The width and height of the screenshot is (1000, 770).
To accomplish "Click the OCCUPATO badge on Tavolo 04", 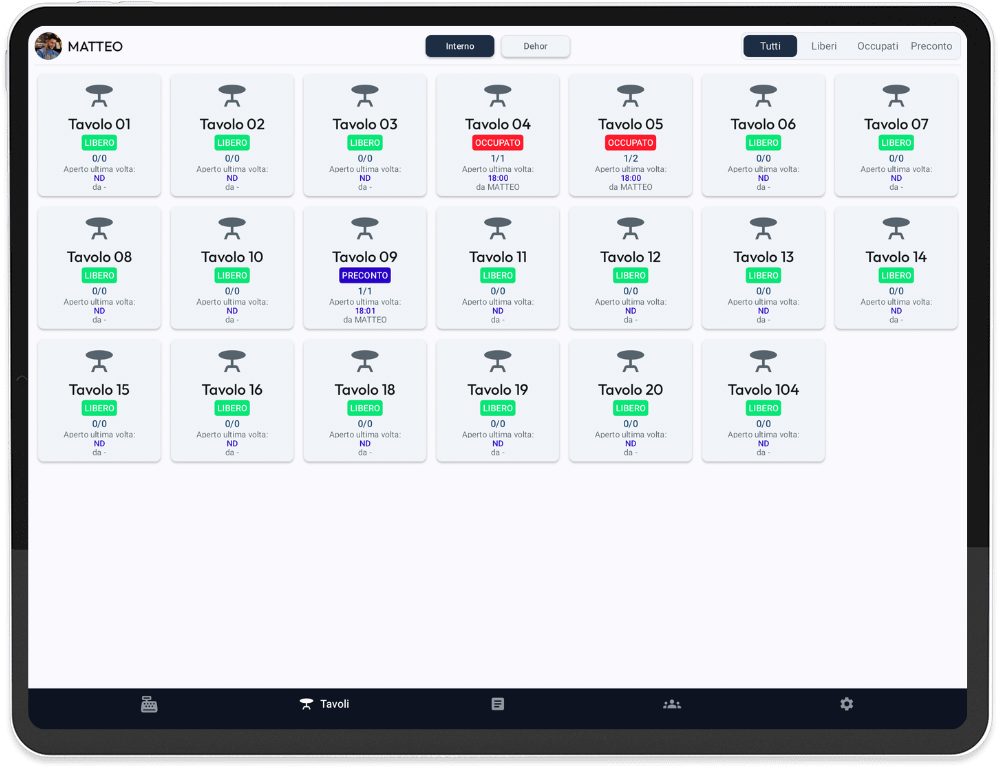I will (x=497, y=143).
